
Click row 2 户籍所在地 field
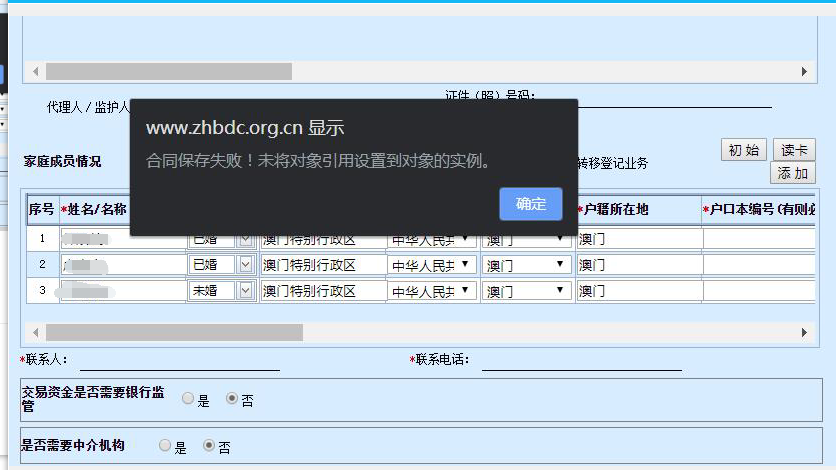[638, 265]
